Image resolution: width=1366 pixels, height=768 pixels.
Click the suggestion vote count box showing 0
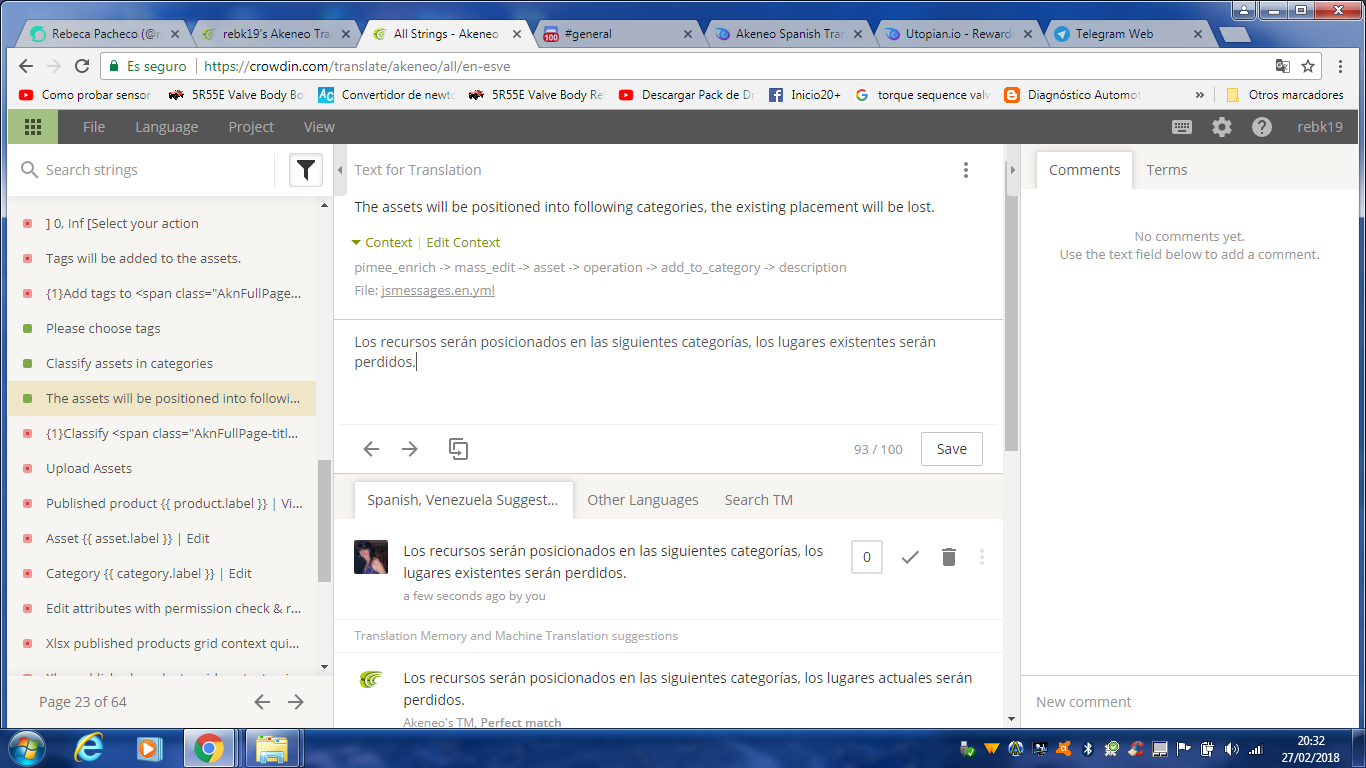(867, 557)
